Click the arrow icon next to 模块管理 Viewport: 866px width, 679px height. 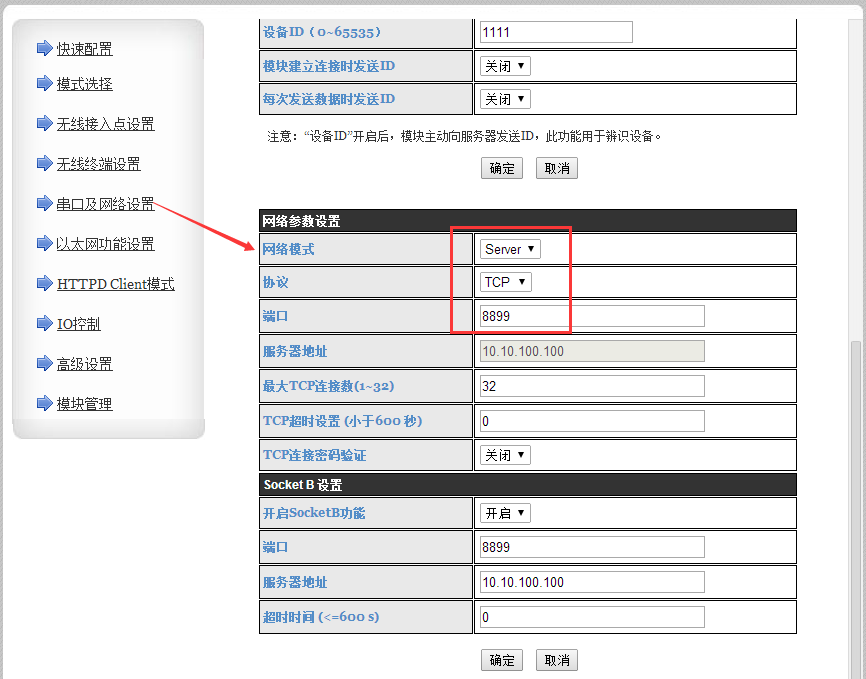(43, 404)
